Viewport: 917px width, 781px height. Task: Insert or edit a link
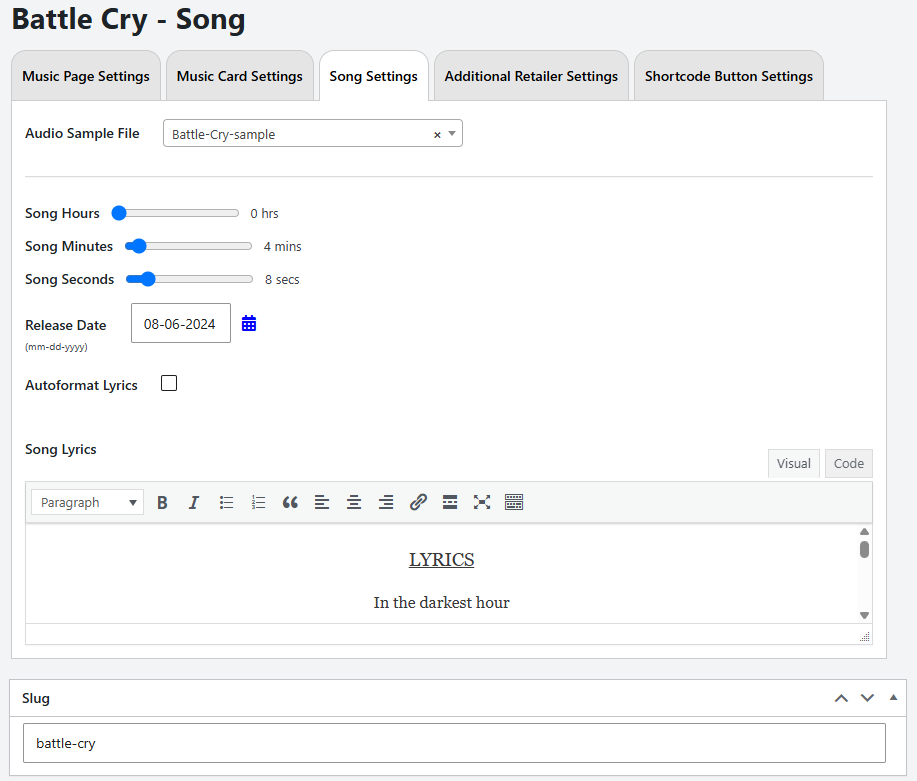418,503
